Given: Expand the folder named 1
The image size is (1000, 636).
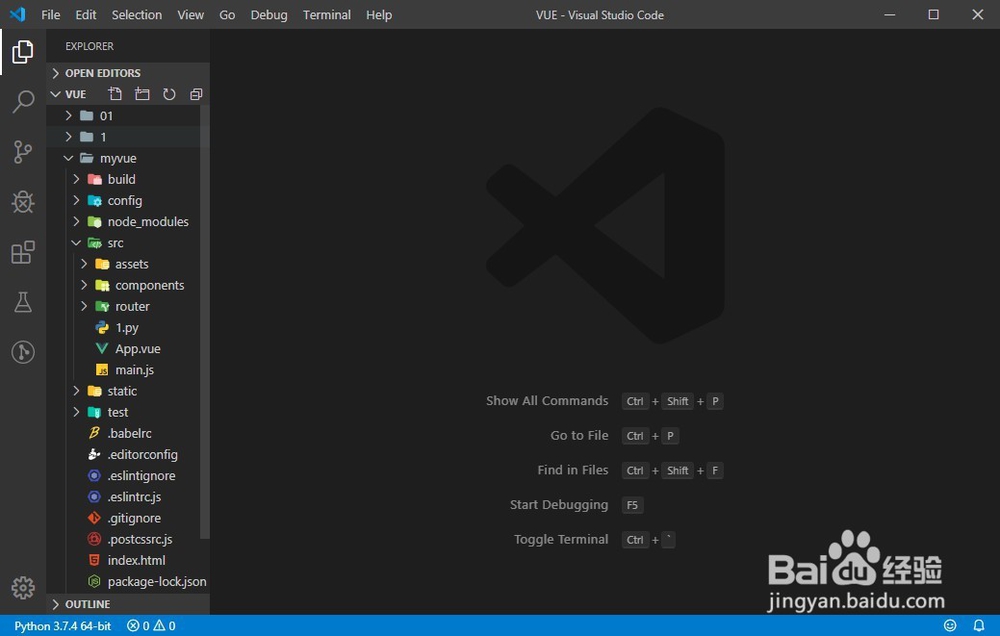Looking at the screenshot, I should coord(123,137).
